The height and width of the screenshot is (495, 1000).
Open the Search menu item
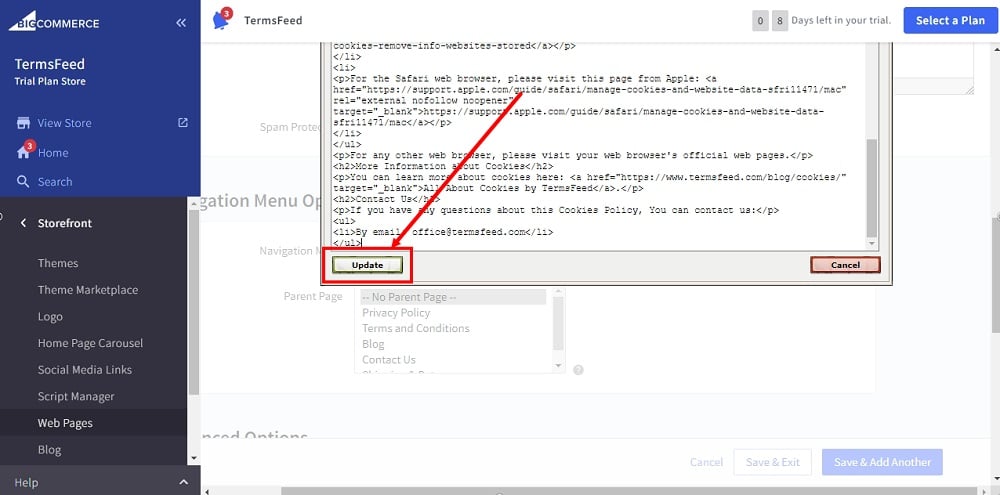tap(55, 182)
